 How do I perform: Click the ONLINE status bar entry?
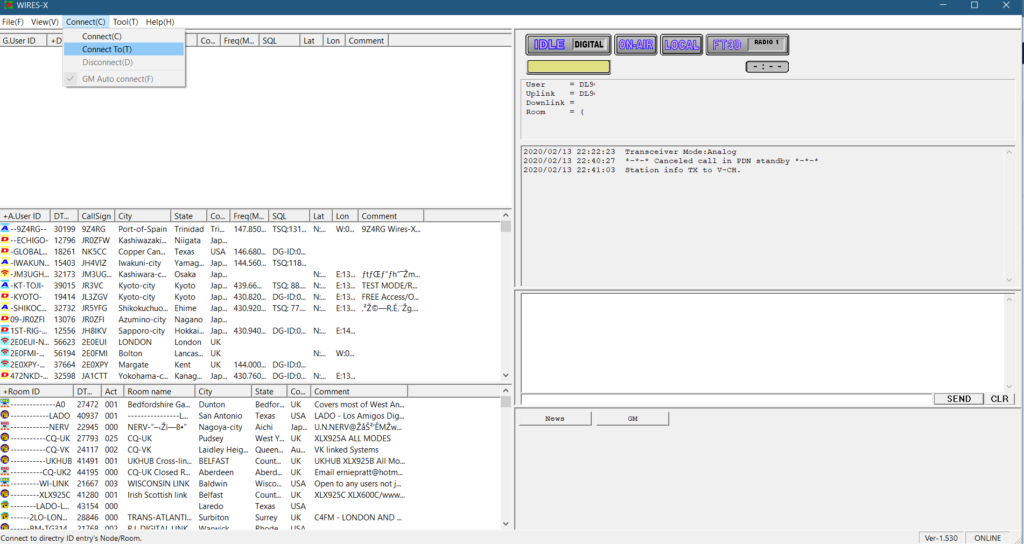click(x=987, y=538)
